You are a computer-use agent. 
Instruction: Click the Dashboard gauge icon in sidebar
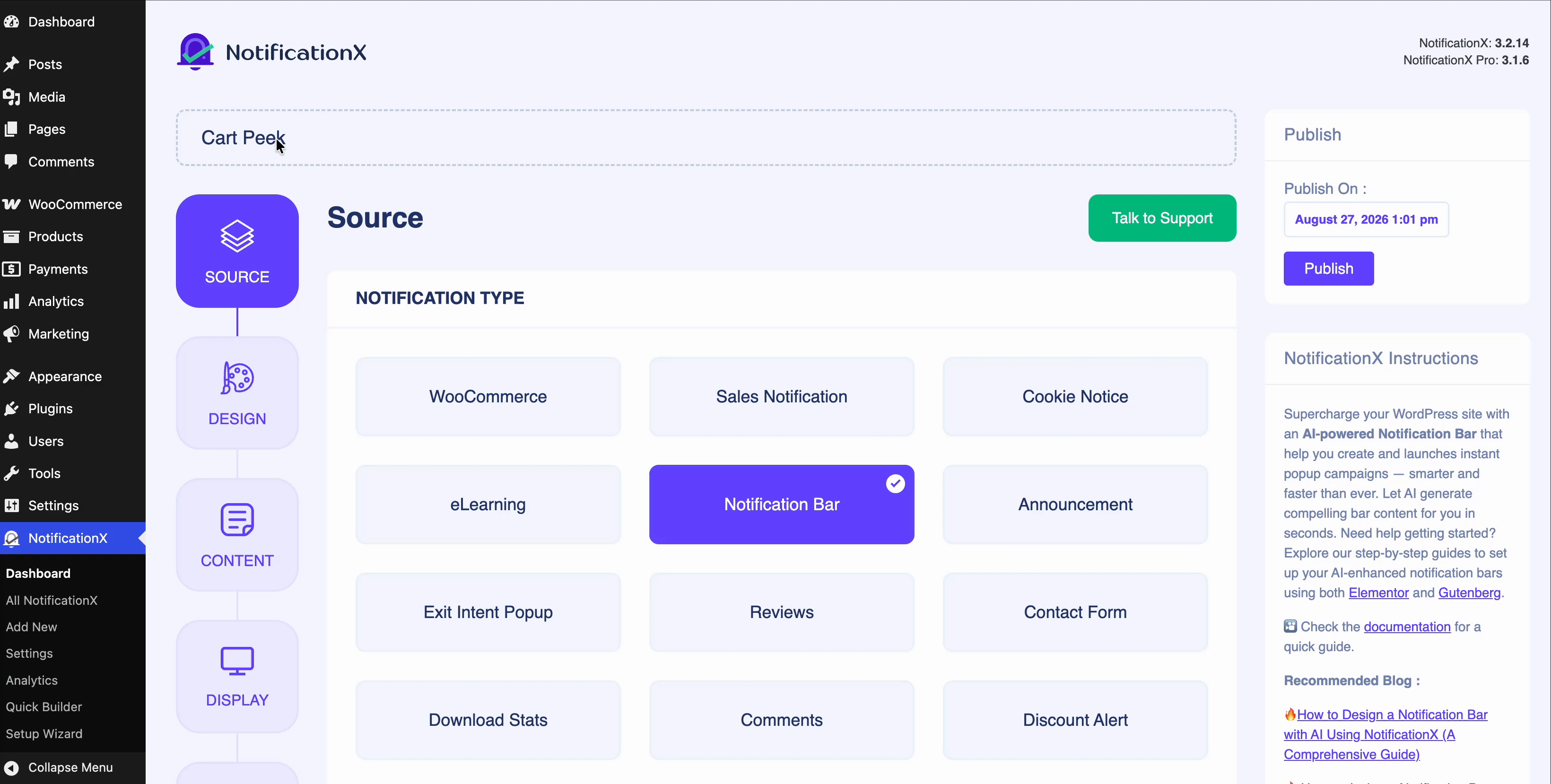[11, 22]
